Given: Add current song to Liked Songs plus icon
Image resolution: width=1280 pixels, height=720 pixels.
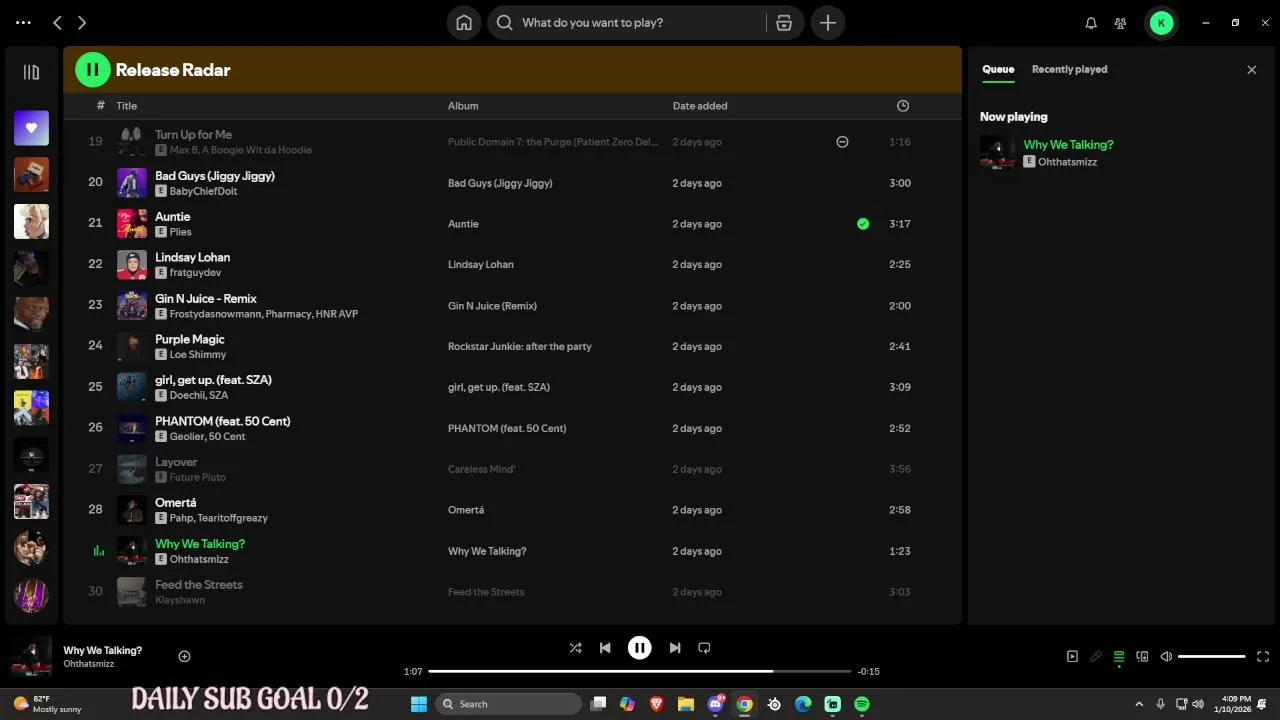Looking at the screenshot, I should tap(184, 656).
